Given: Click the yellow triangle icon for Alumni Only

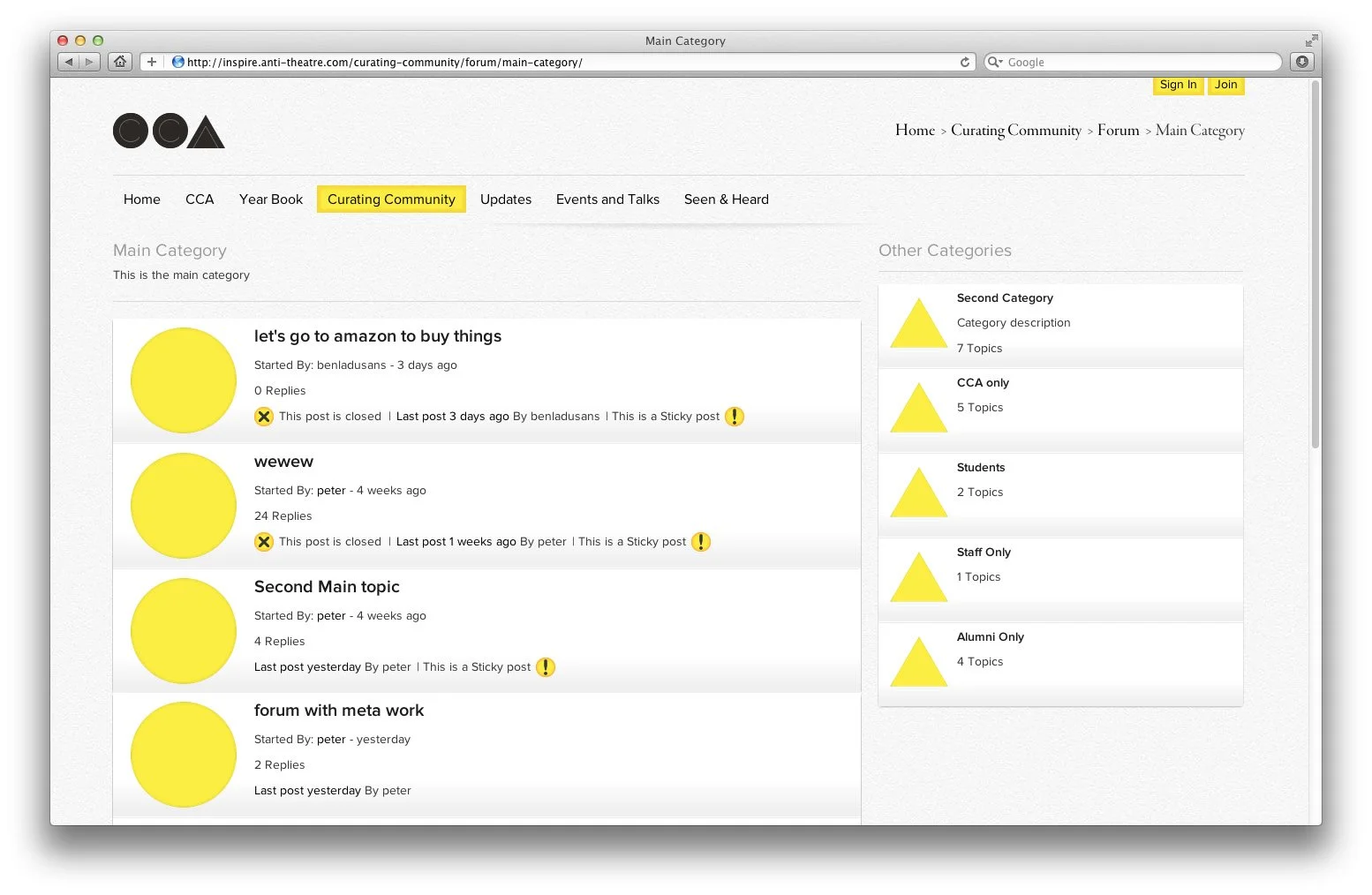Looking at the screenshot, I should [919, 662].
